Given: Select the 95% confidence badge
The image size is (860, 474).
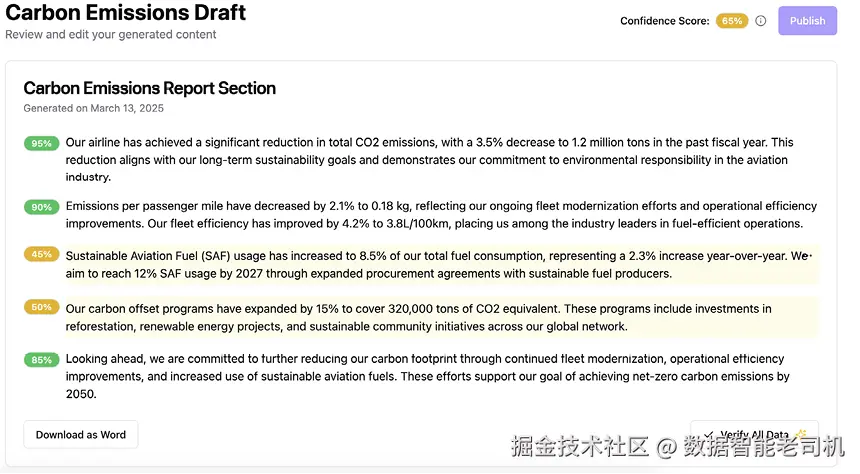Looking at the screenshot, I should coord(41,143).
